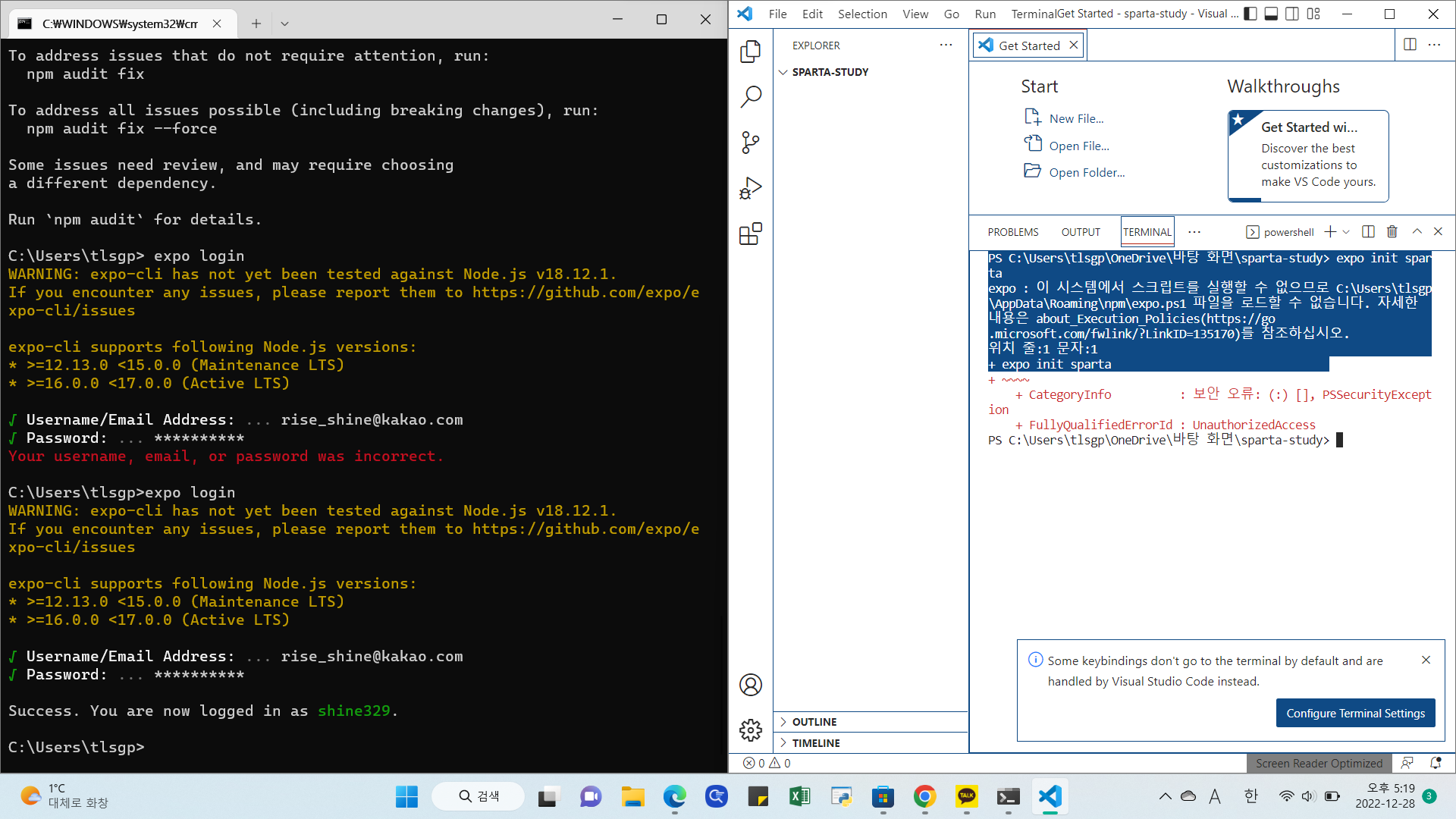Screen dimensions: 1456x819
Task: Open the Manage gear in VS Code
Action: pos(751,730)
